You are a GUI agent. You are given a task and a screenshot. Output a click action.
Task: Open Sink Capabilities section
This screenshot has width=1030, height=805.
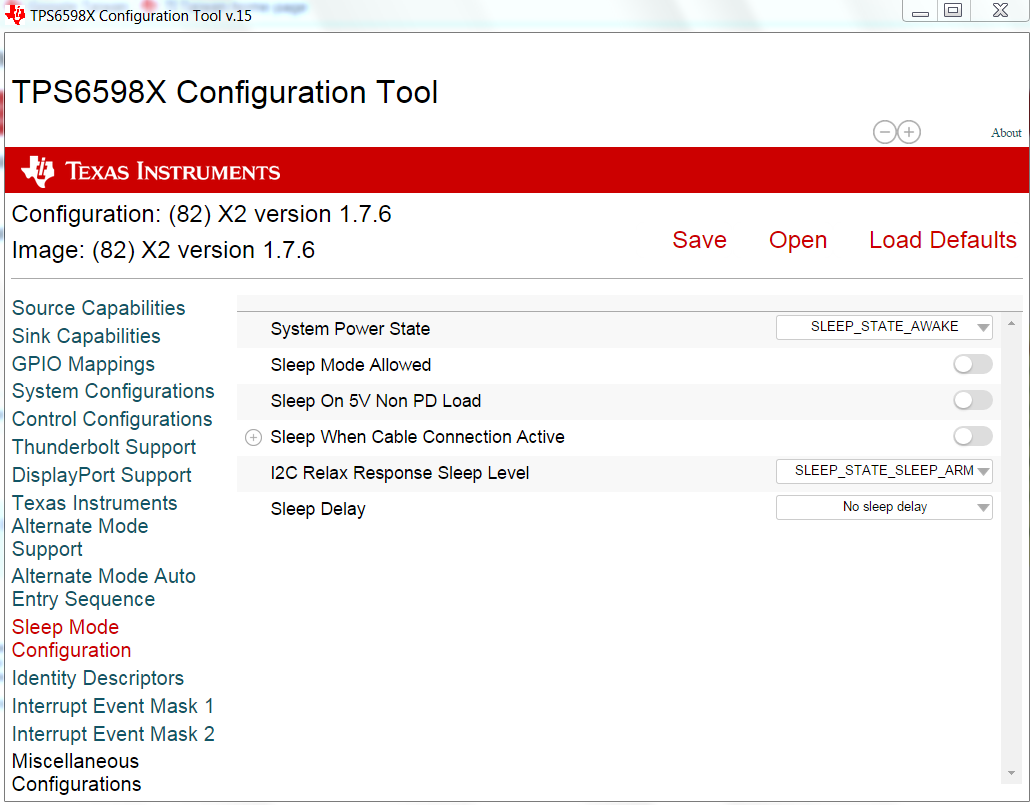point(86,336)
